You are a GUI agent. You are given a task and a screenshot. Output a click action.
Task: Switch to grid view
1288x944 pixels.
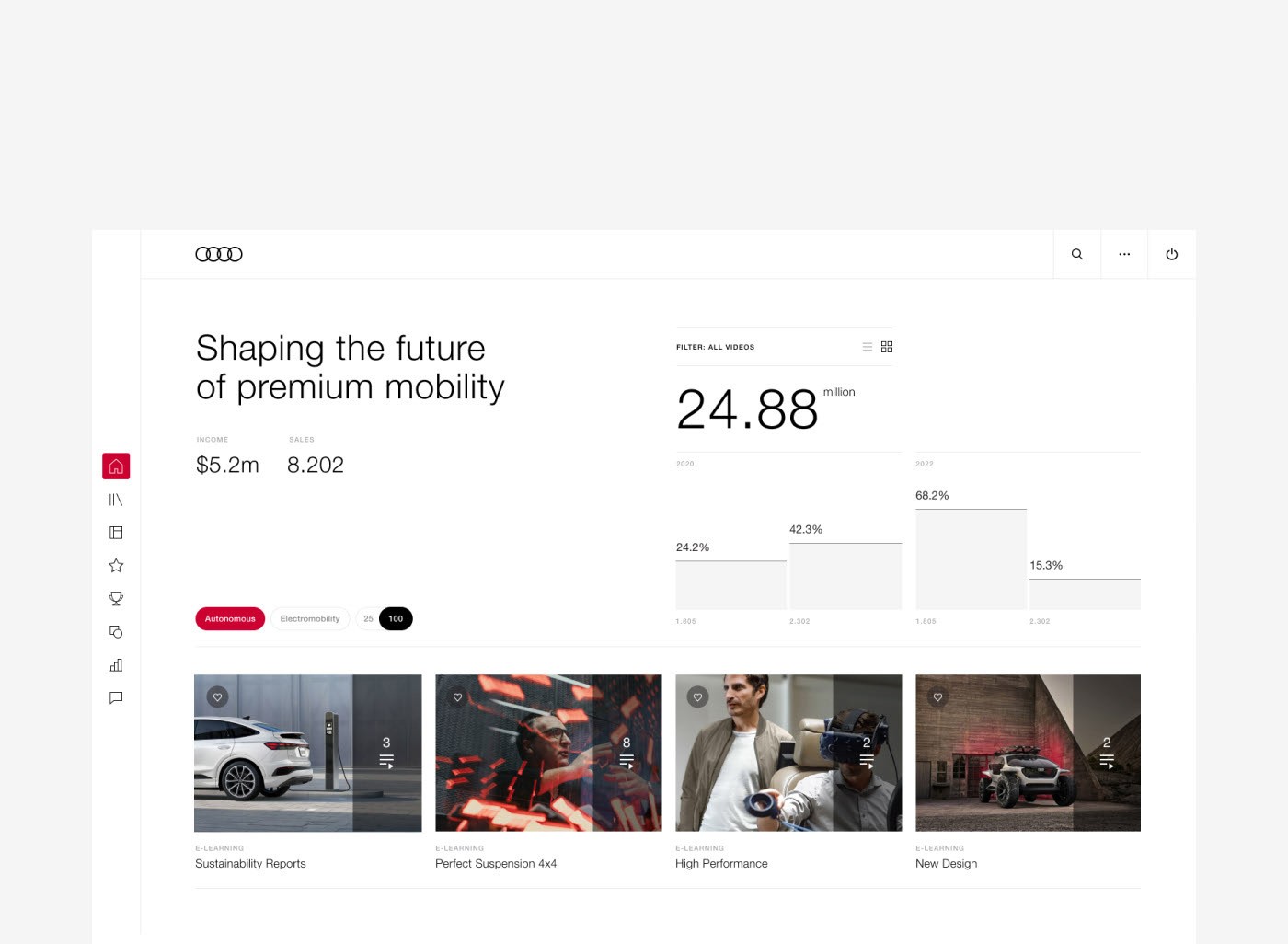(x=887, y=347)
